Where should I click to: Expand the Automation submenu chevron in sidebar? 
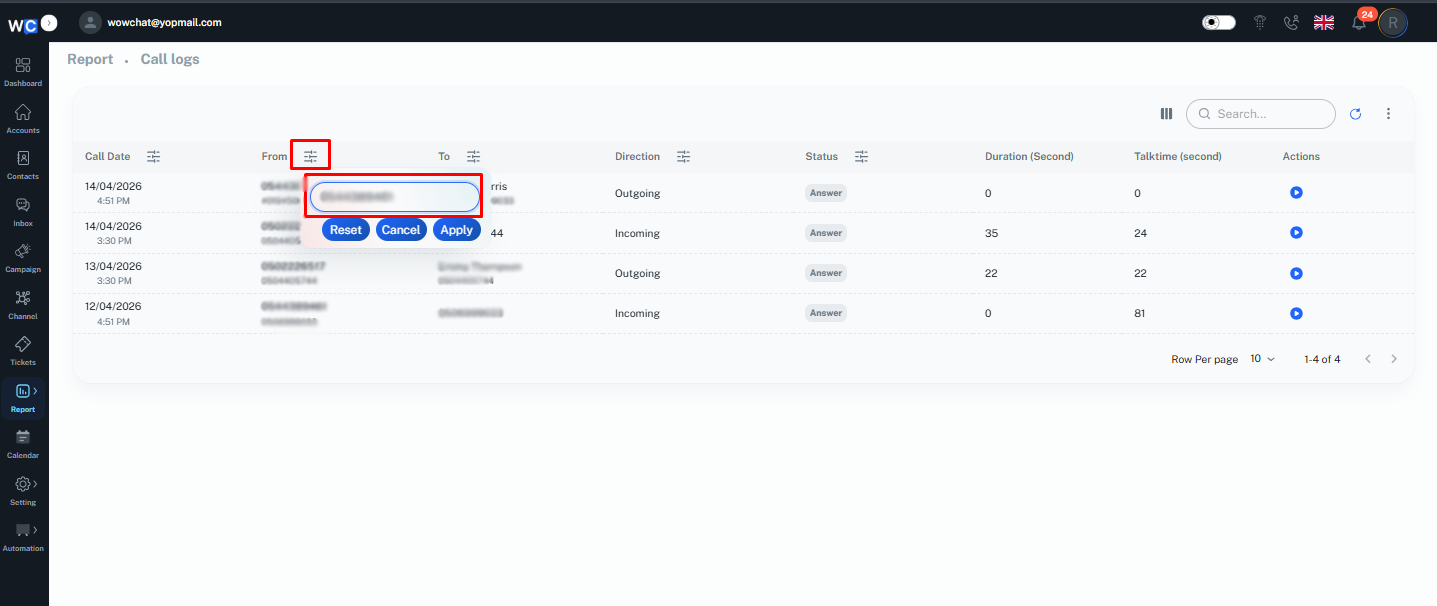coord(35,530)
